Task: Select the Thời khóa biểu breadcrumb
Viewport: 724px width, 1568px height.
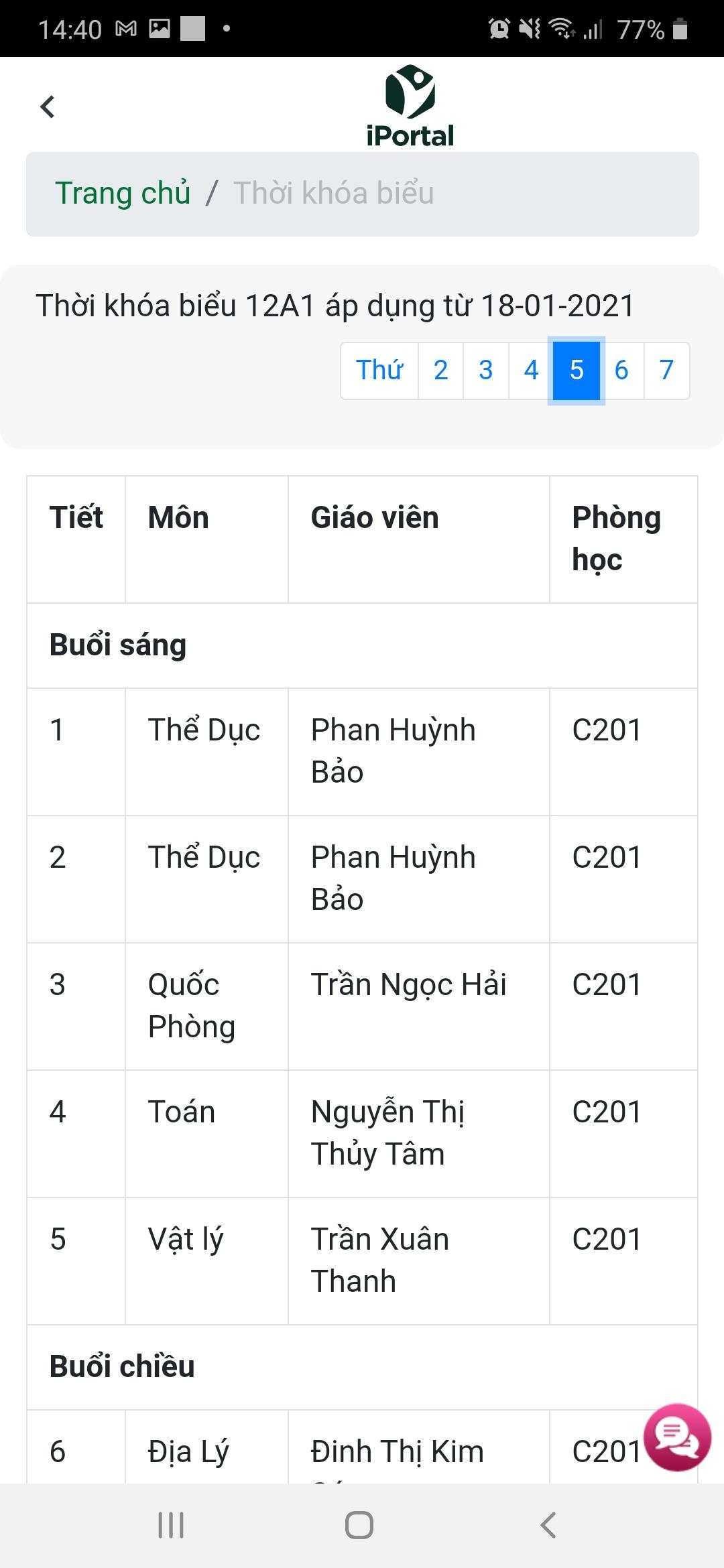Action: pyautogui.click(x=334, y=193)
